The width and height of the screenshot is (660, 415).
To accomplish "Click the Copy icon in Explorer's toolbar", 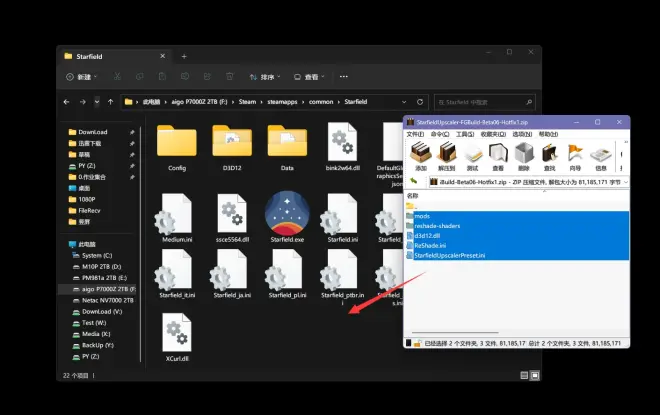I will [x=139, y=77].
